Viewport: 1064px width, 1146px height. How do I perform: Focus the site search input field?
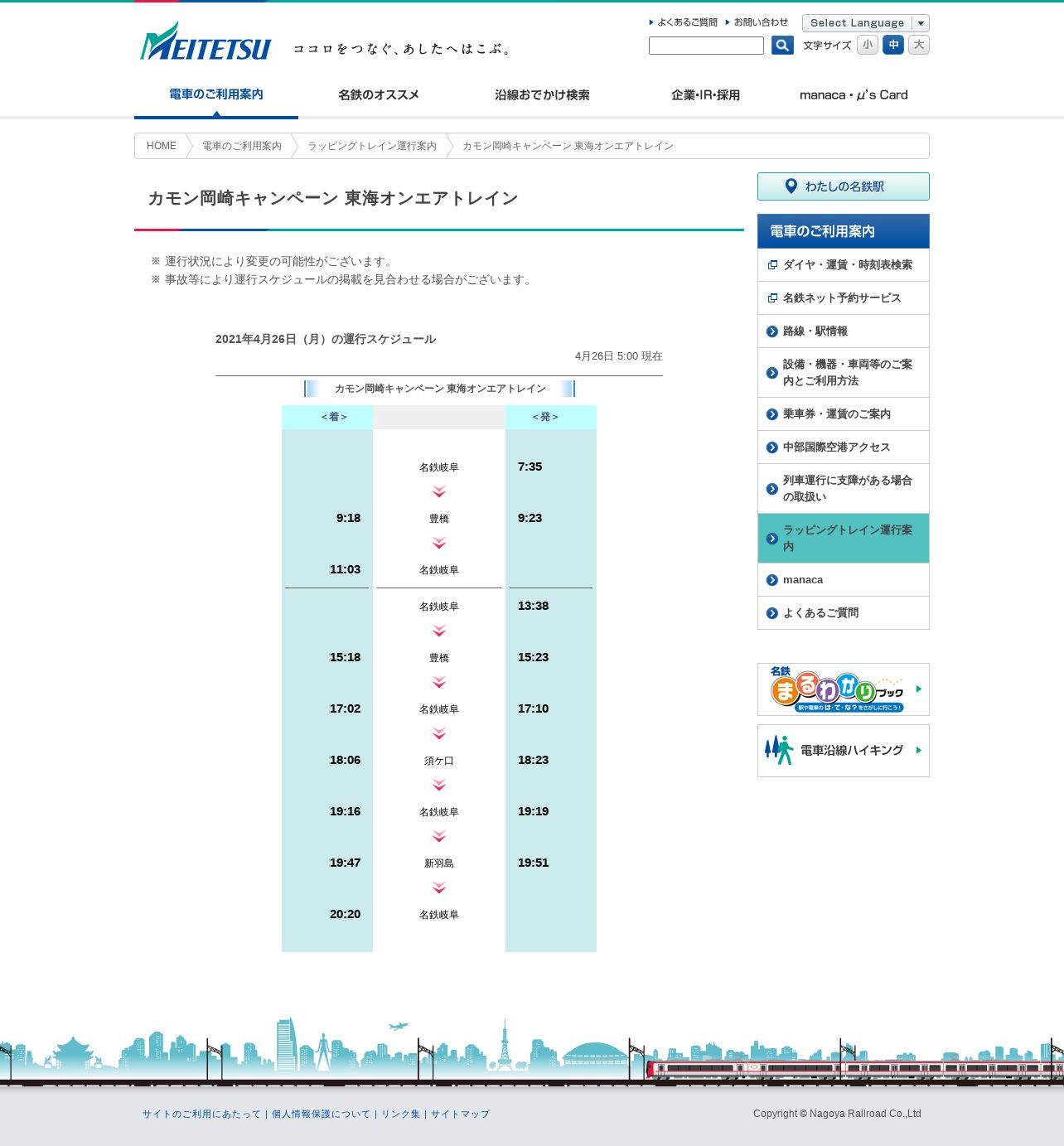tap(706, 46)
